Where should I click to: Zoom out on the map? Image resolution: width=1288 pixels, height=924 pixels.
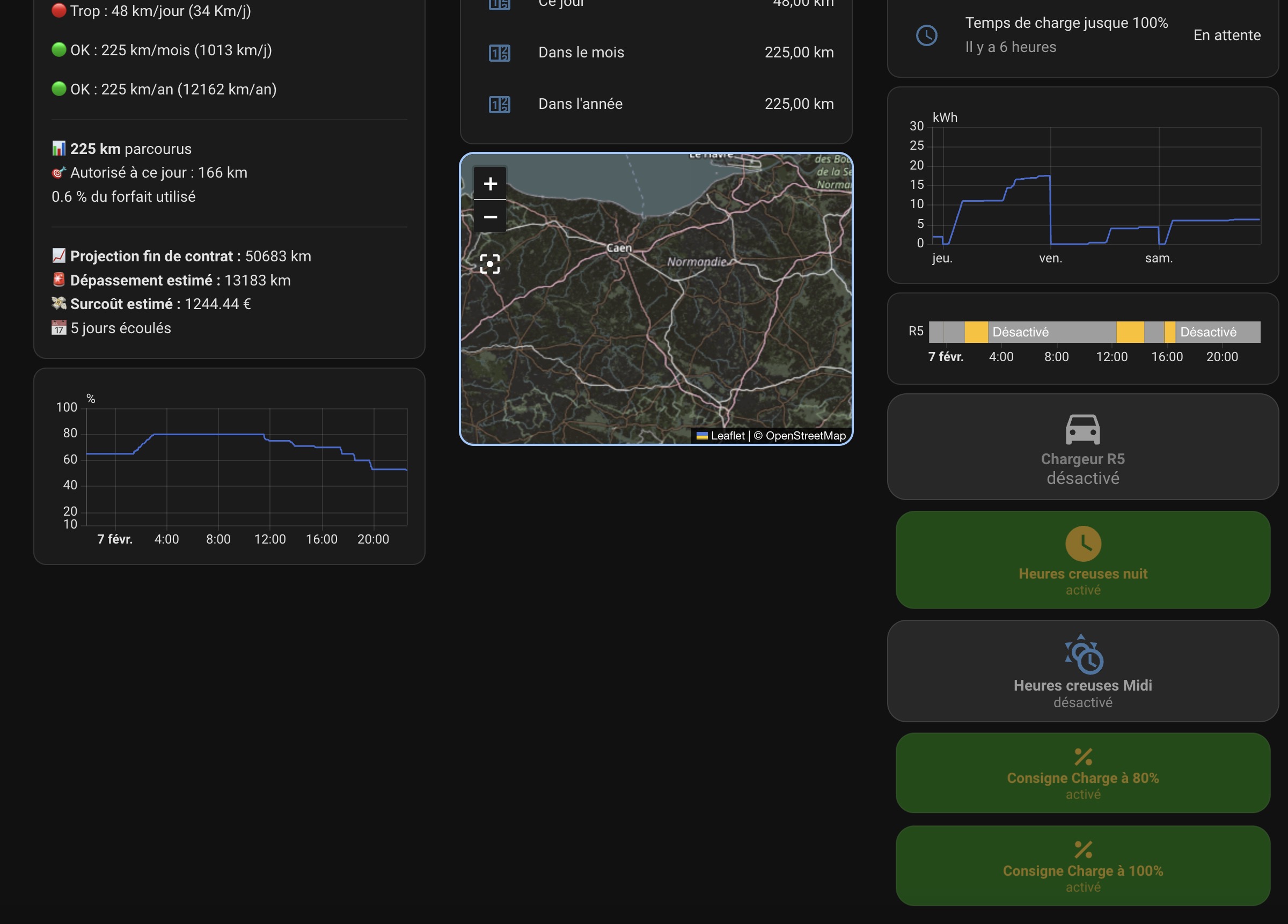click(x=489, y=217)
